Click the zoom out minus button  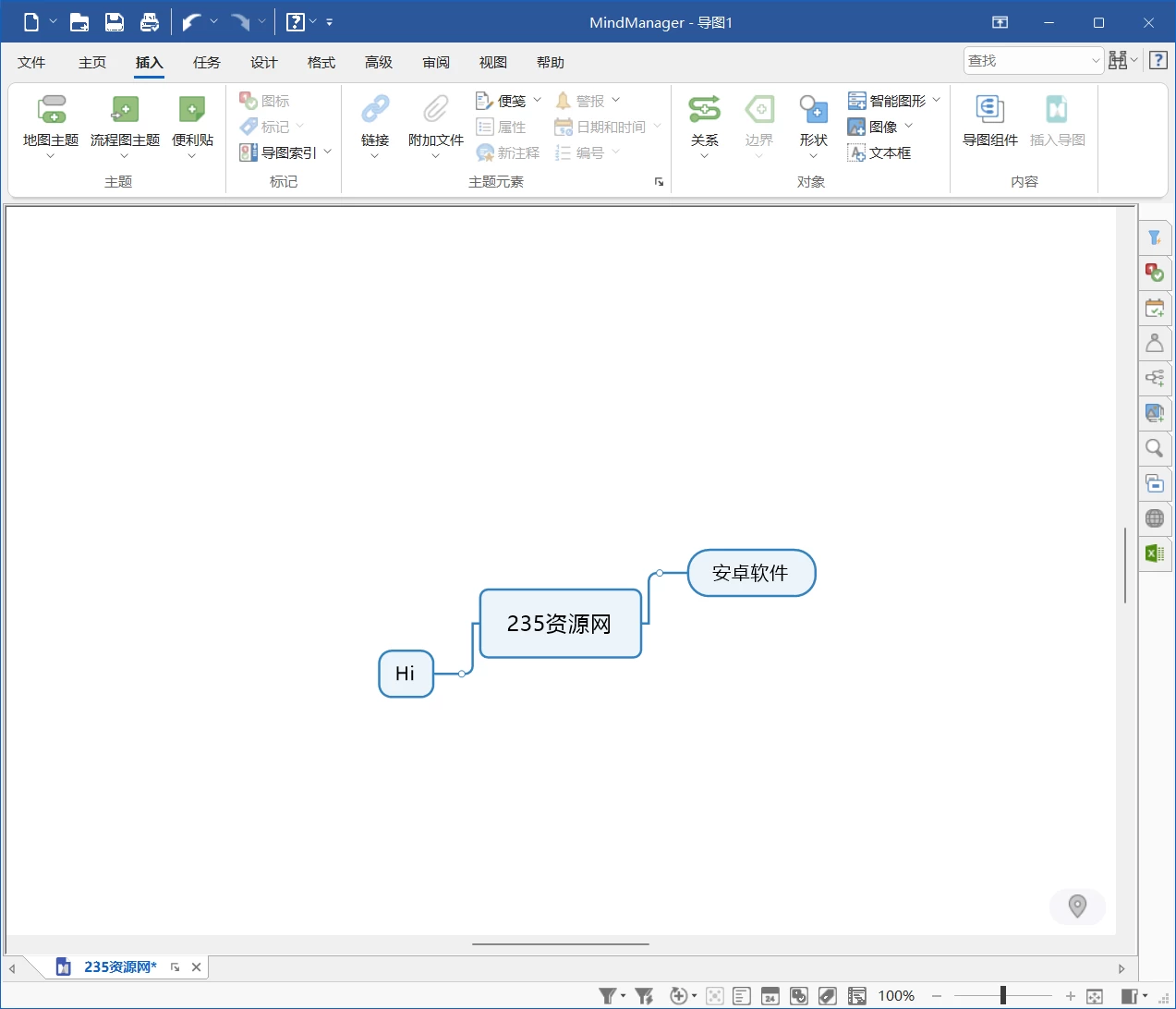coord(937,996)
